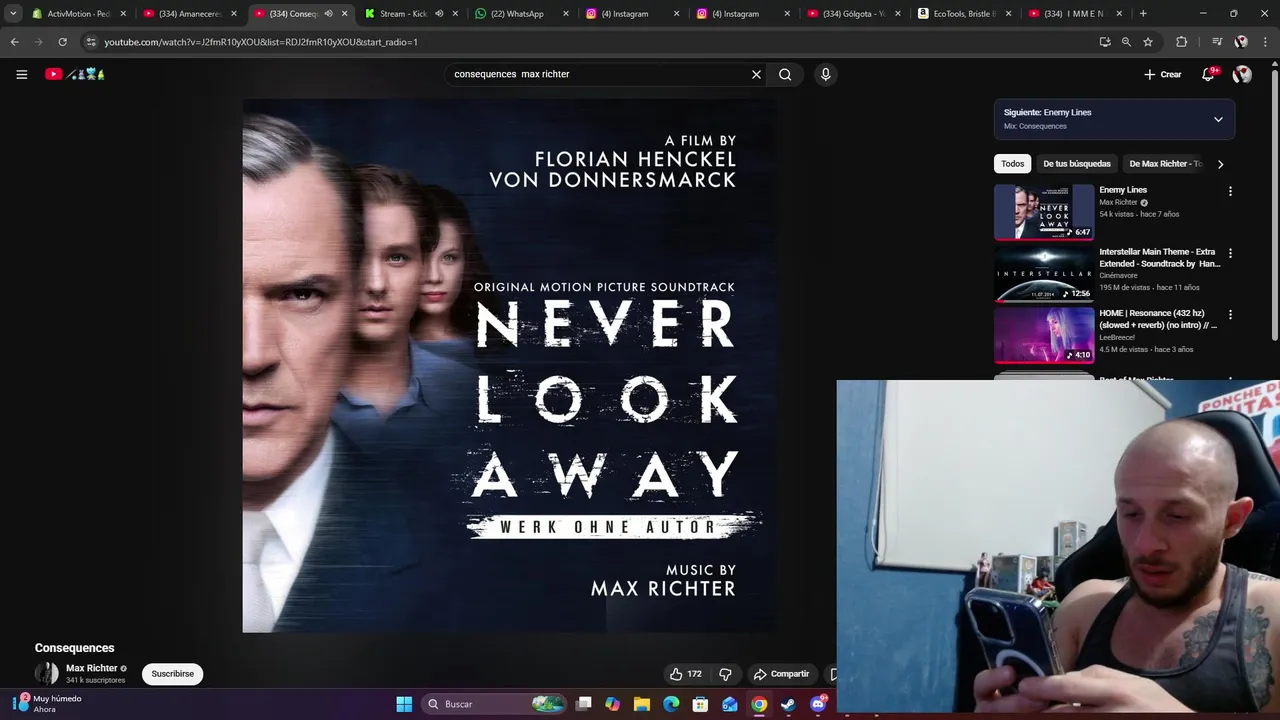Open Max Richter channel avatar
This screenshot has width=1280, height=720.
click(x=47, y=673)
